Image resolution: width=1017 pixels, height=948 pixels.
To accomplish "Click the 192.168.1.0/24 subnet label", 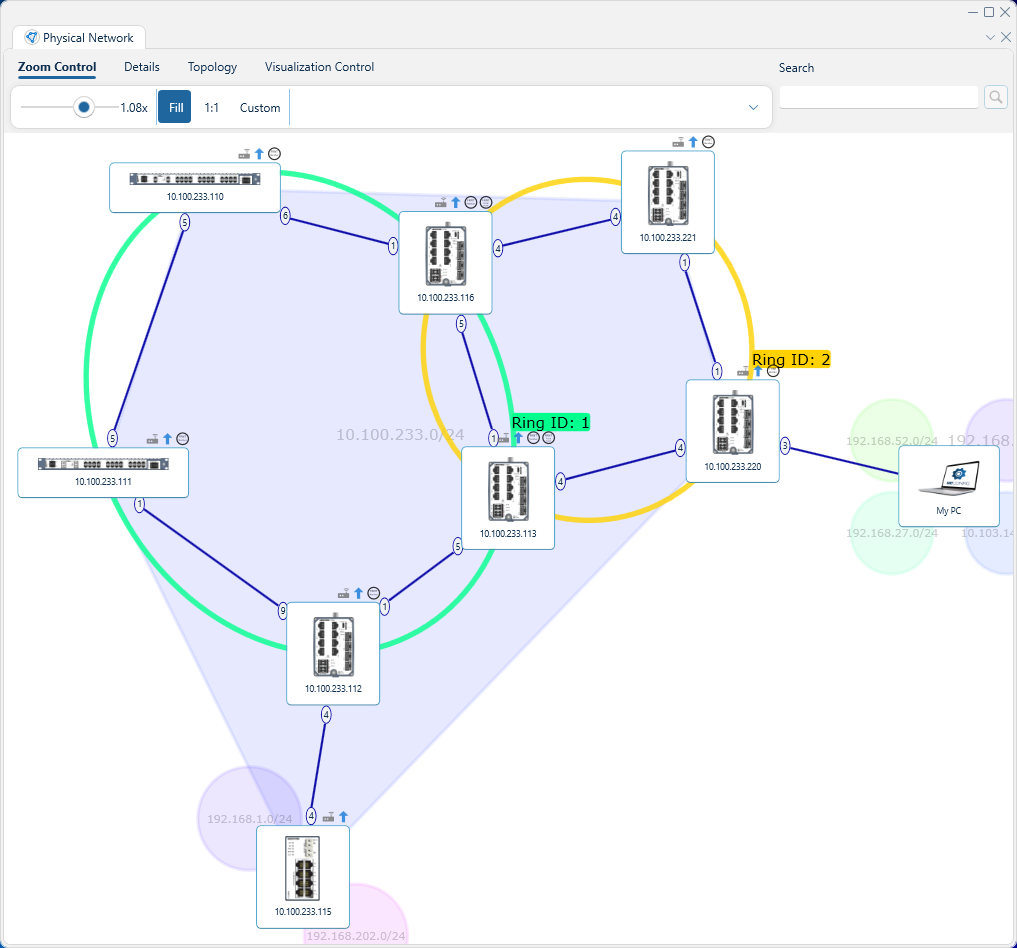I will pyautogui.click(x=250, y=819).
